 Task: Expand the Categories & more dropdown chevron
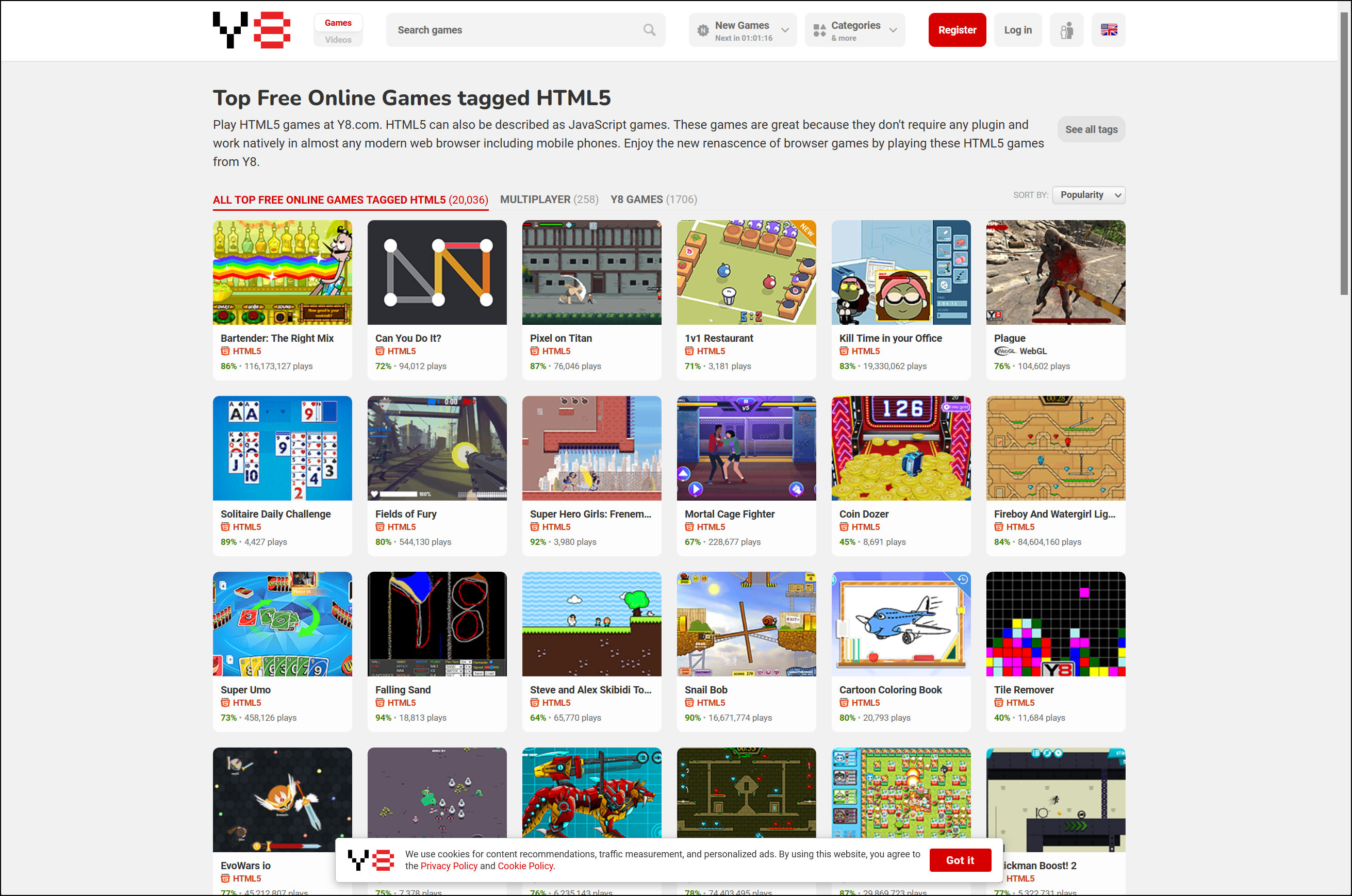893,30
